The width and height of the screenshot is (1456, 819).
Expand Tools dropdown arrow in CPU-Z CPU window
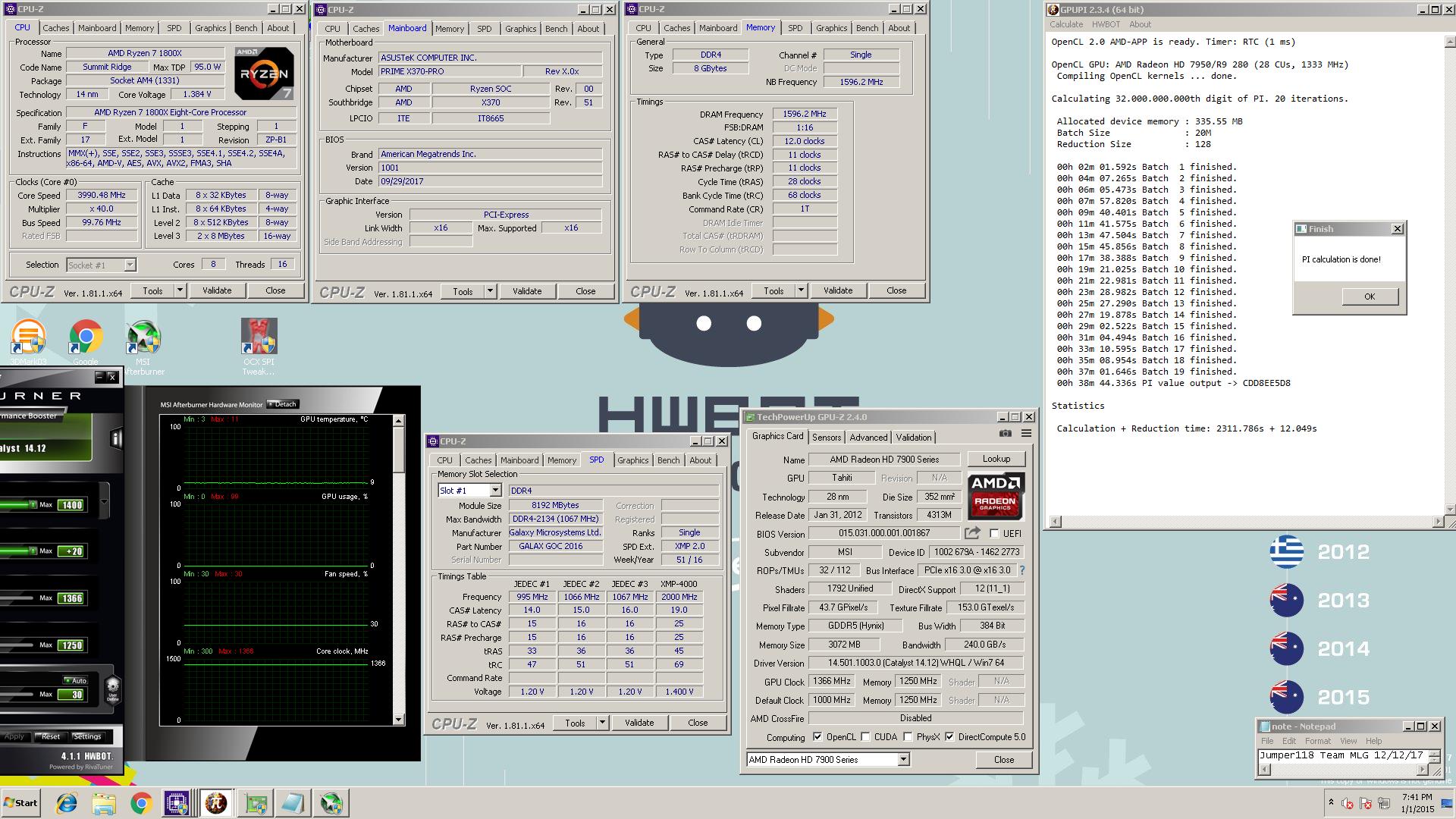point(180,290)
